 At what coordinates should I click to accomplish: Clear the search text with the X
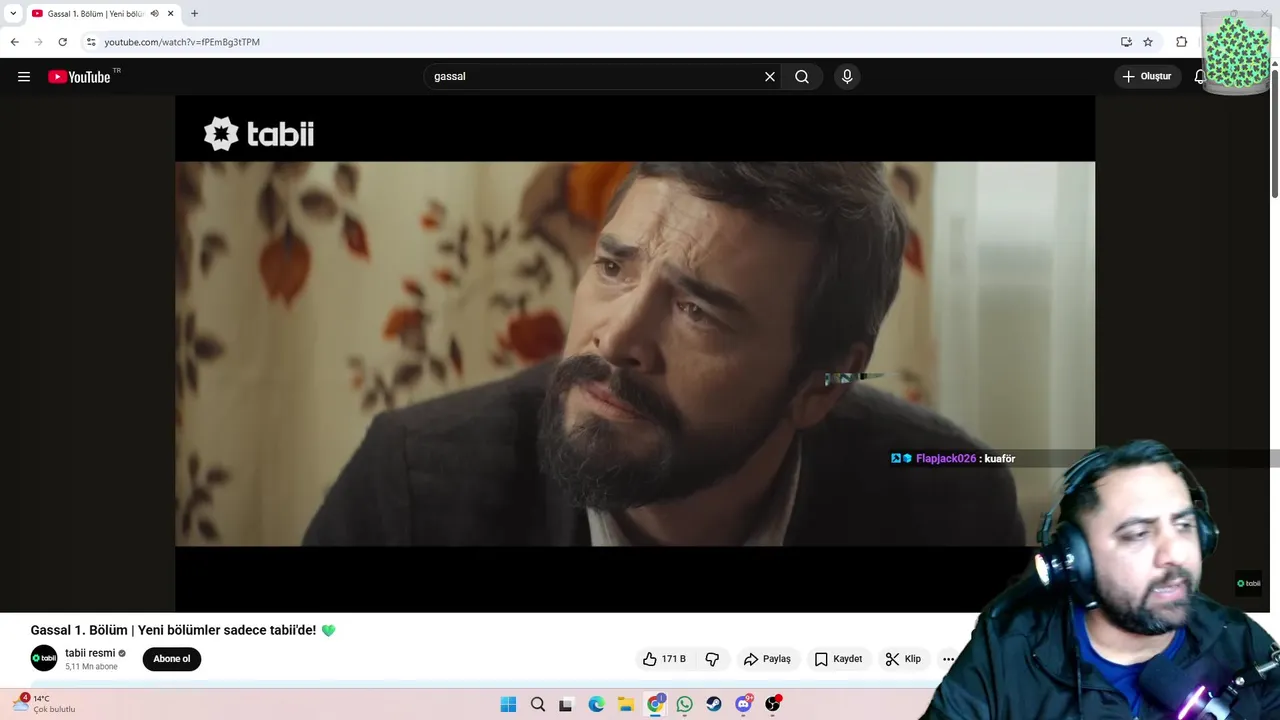pos(770,77)
